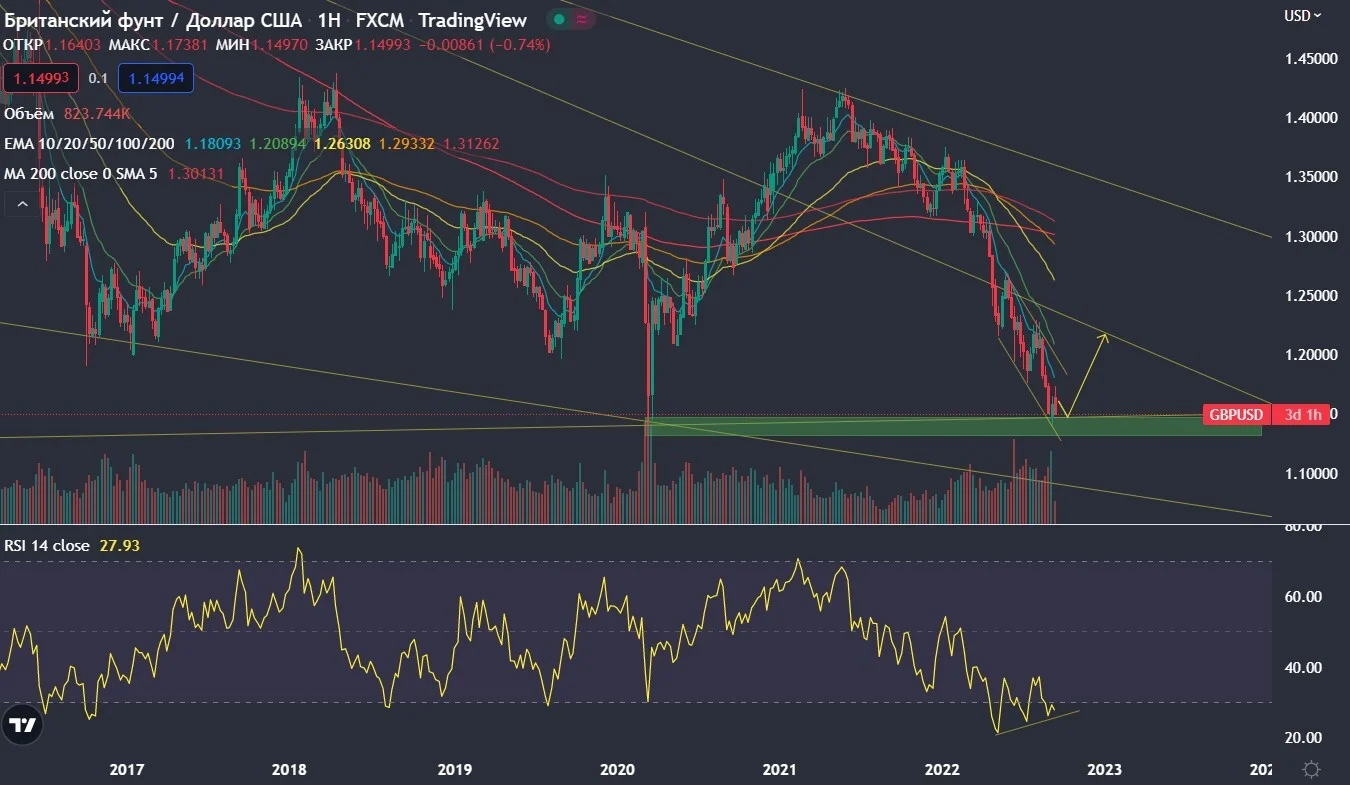Click the 2020 label on time axis

point(616,770)
